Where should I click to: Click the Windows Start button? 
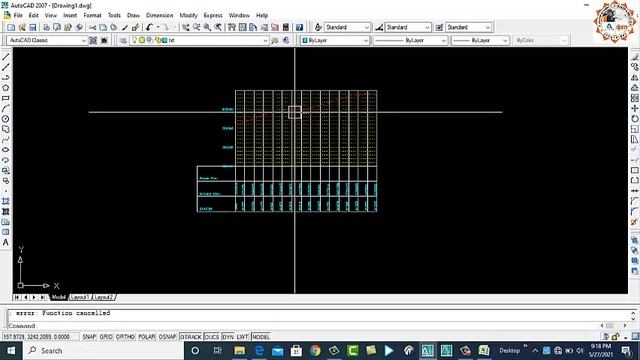click(11, 351)
